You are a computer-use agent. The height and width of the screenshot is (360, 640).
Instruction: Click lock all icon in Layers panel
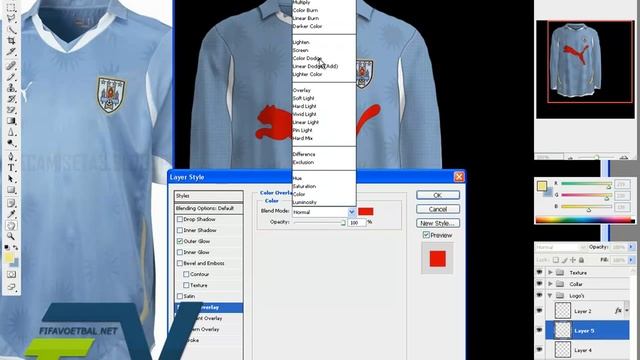(x=581, y=260)
